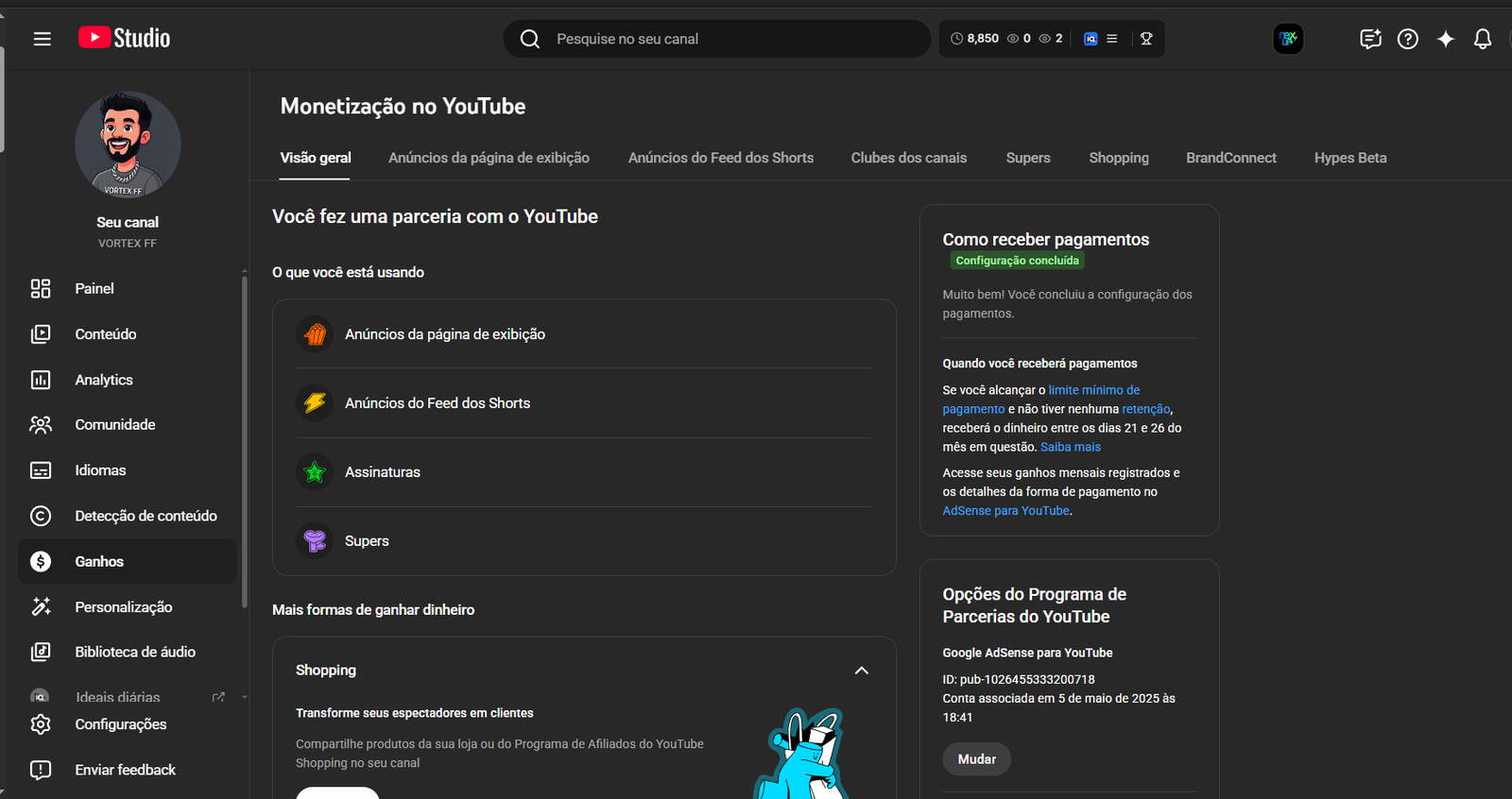Open the Clubes dos canais tab
1512x799 pixels.
coord(908,158)
